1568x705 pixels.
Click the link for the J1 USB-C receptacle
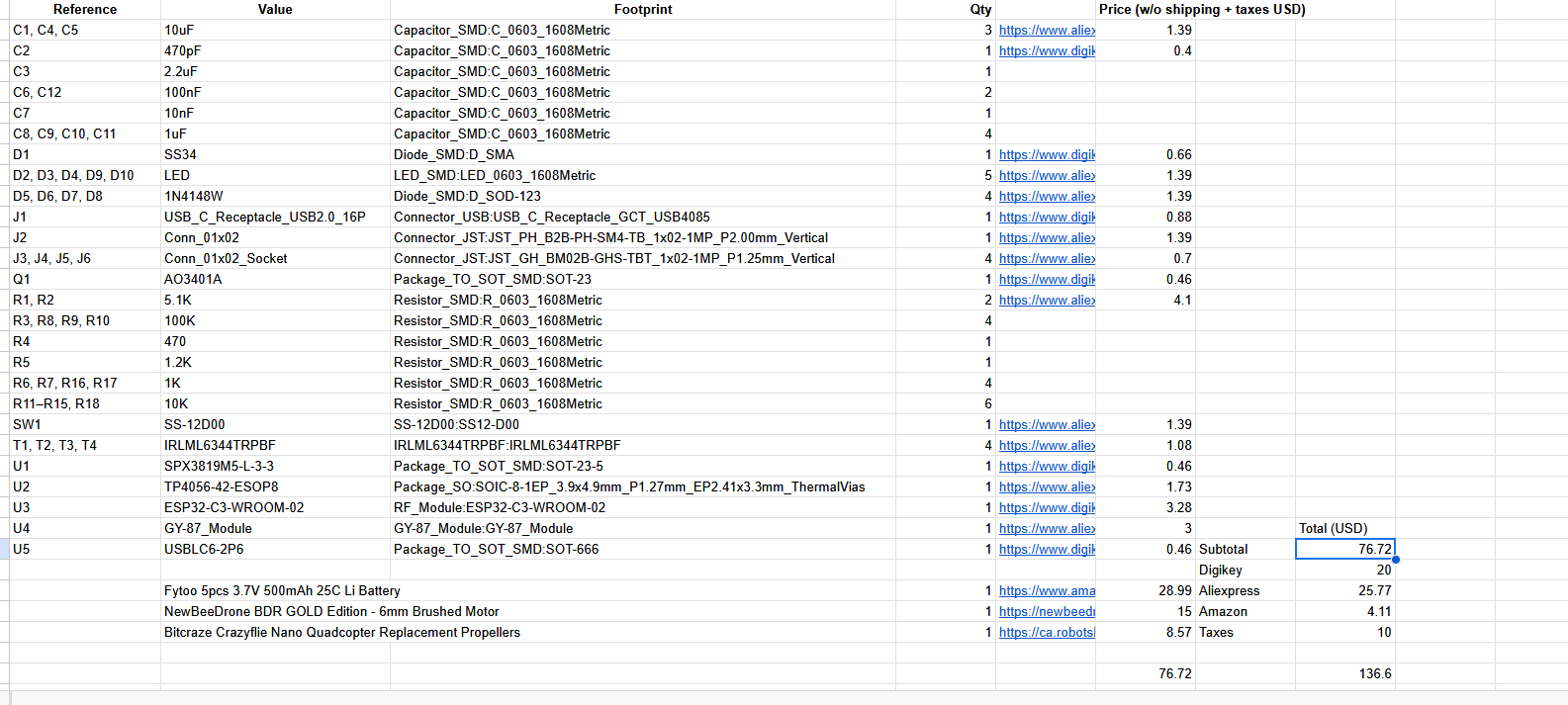click(1046, 218)
